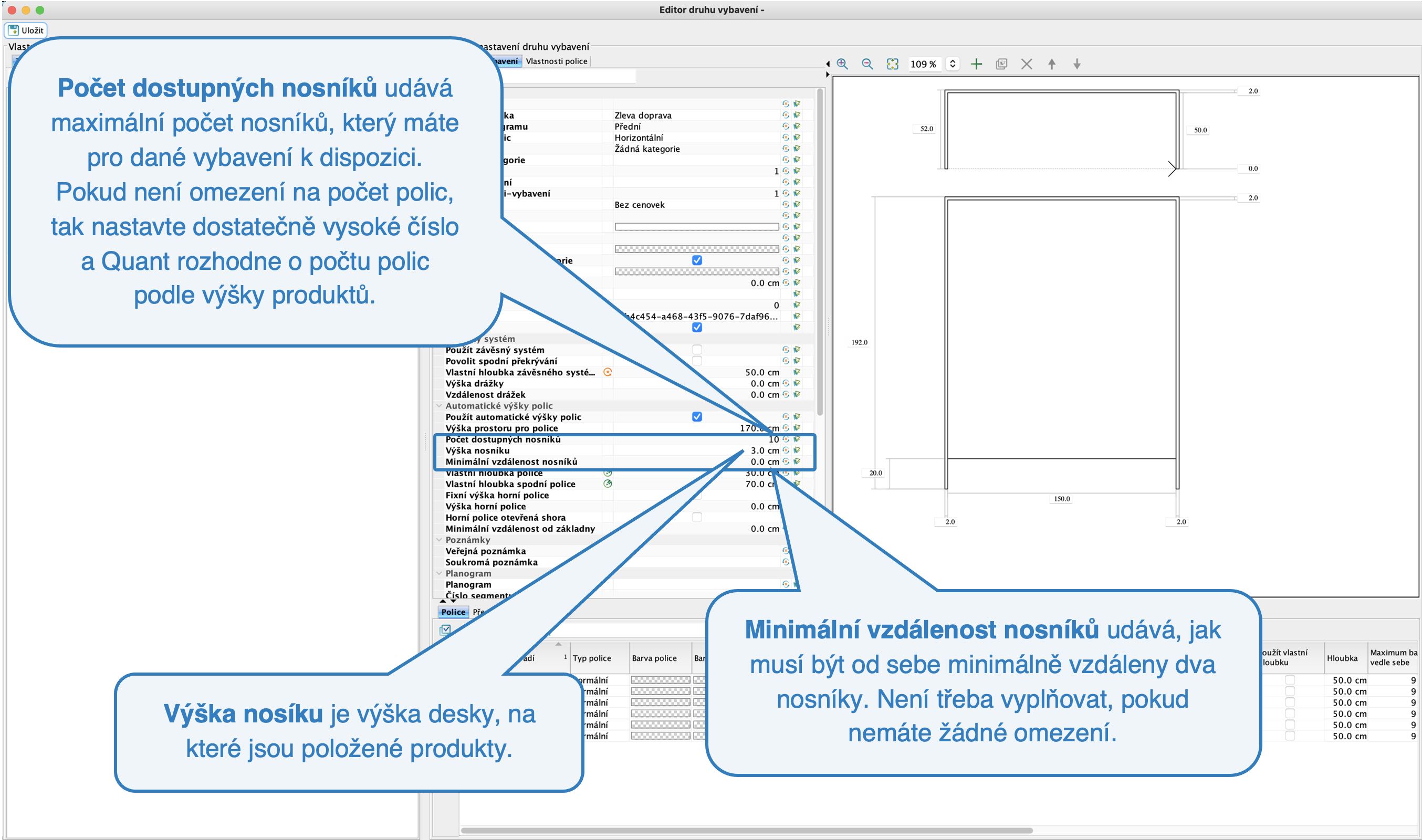The height and width of the screenshot is (840, 1422).
Task: Fit the drawing to the window
Action: click(x=892, y=64)
